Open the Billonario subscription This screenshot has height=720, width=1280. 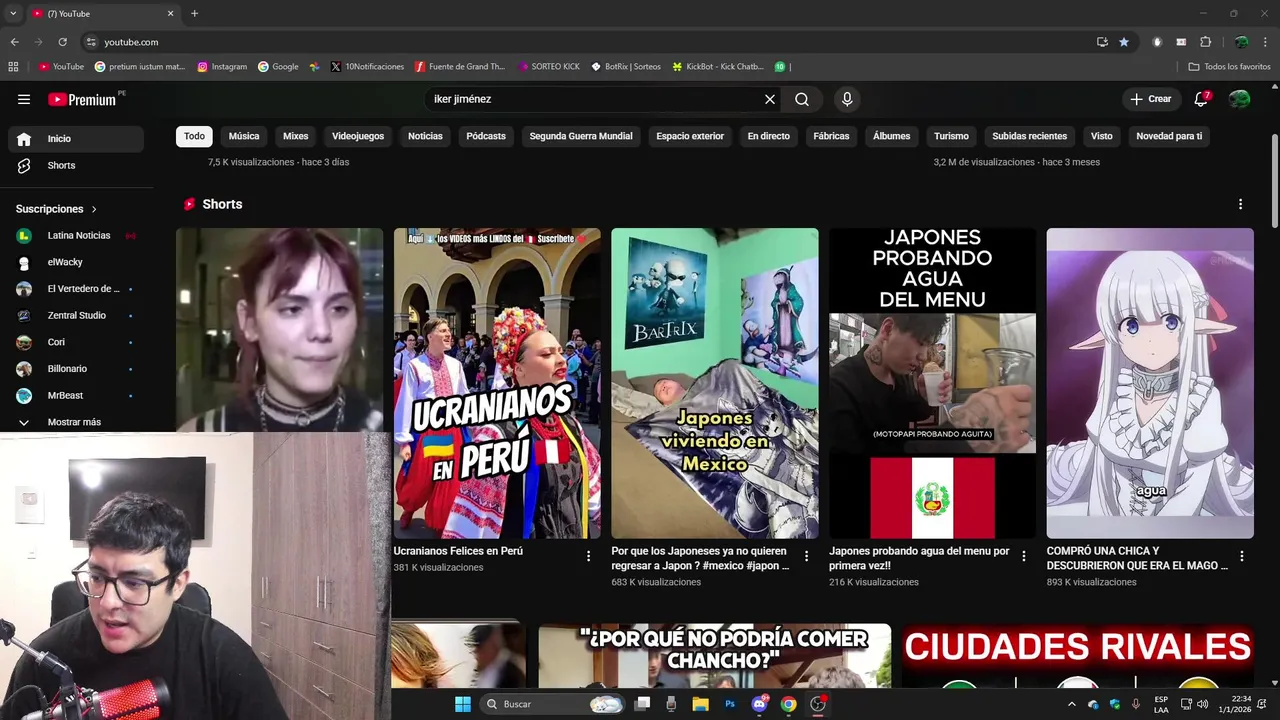point(76,369)
